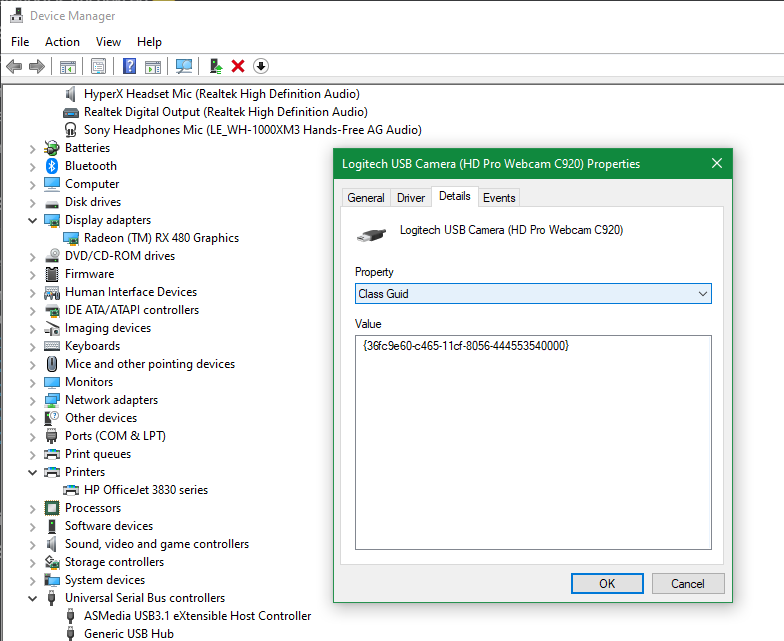Select the Class Guid value text
This screenshot has width=784, height=641.
coord(466,346)
